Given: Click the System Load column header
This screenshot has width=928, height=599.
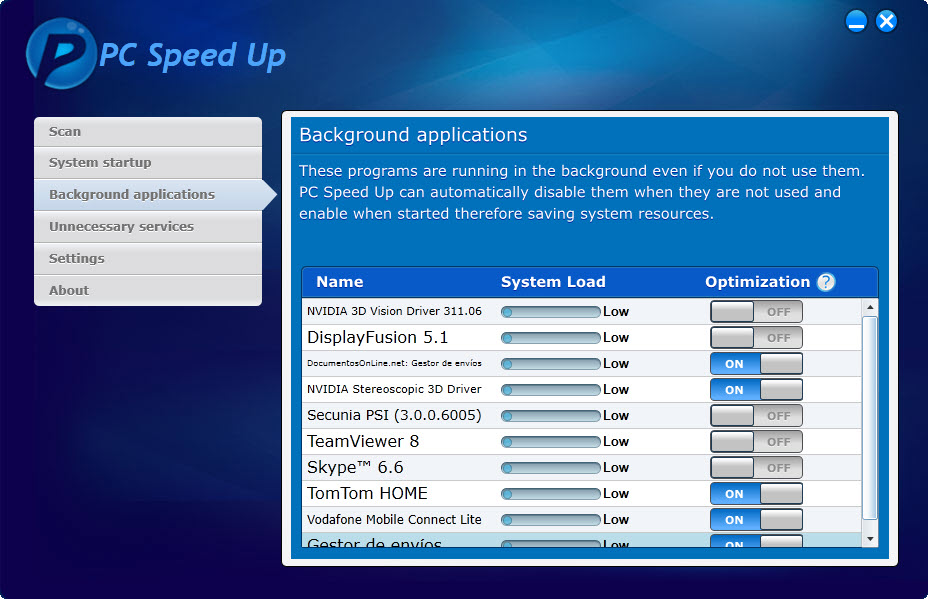Looking at the screenshot, I should (553, 282).
